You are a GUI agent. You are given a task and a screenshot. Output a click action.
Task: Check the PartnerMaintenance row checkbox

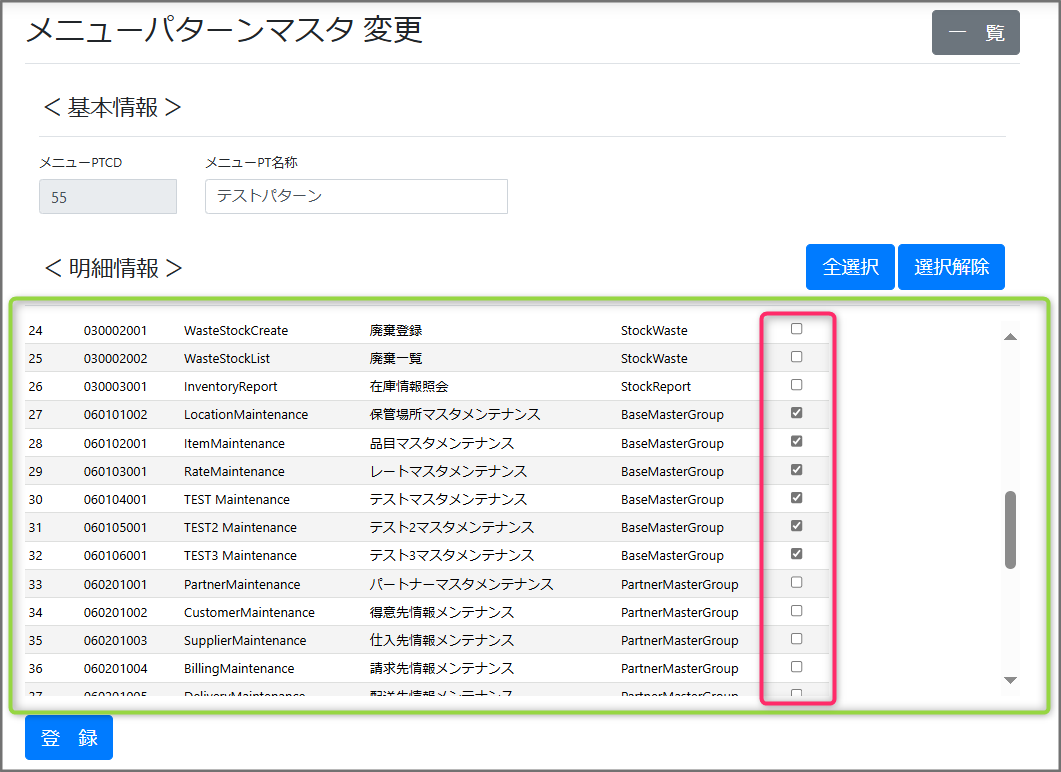click(797, 582)
